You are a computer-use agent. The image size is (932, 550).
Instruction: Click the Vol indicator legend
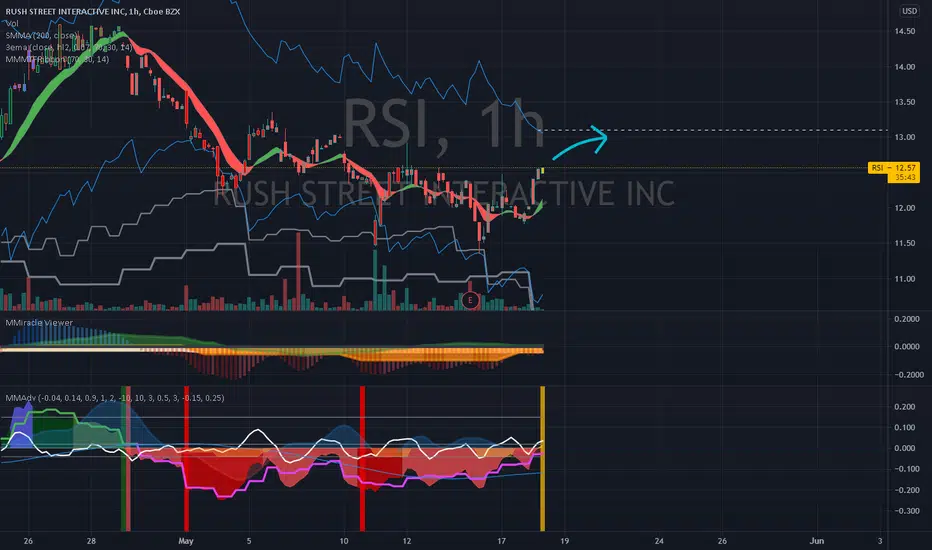click(x=12, y=24)
